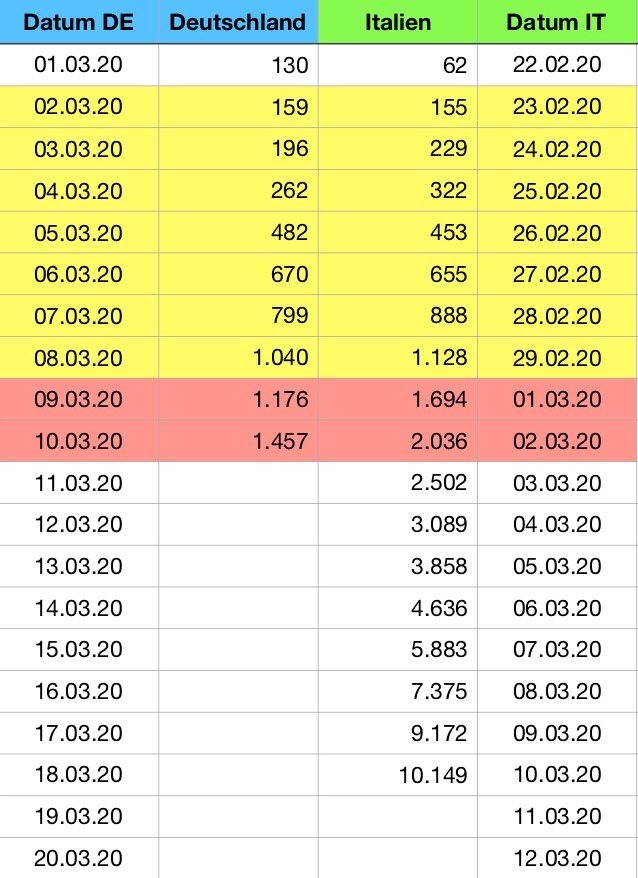Screen dimensions: 638x878
Task: Click the Italien cell showing 10.149
Action: click(x=398, y=775)
